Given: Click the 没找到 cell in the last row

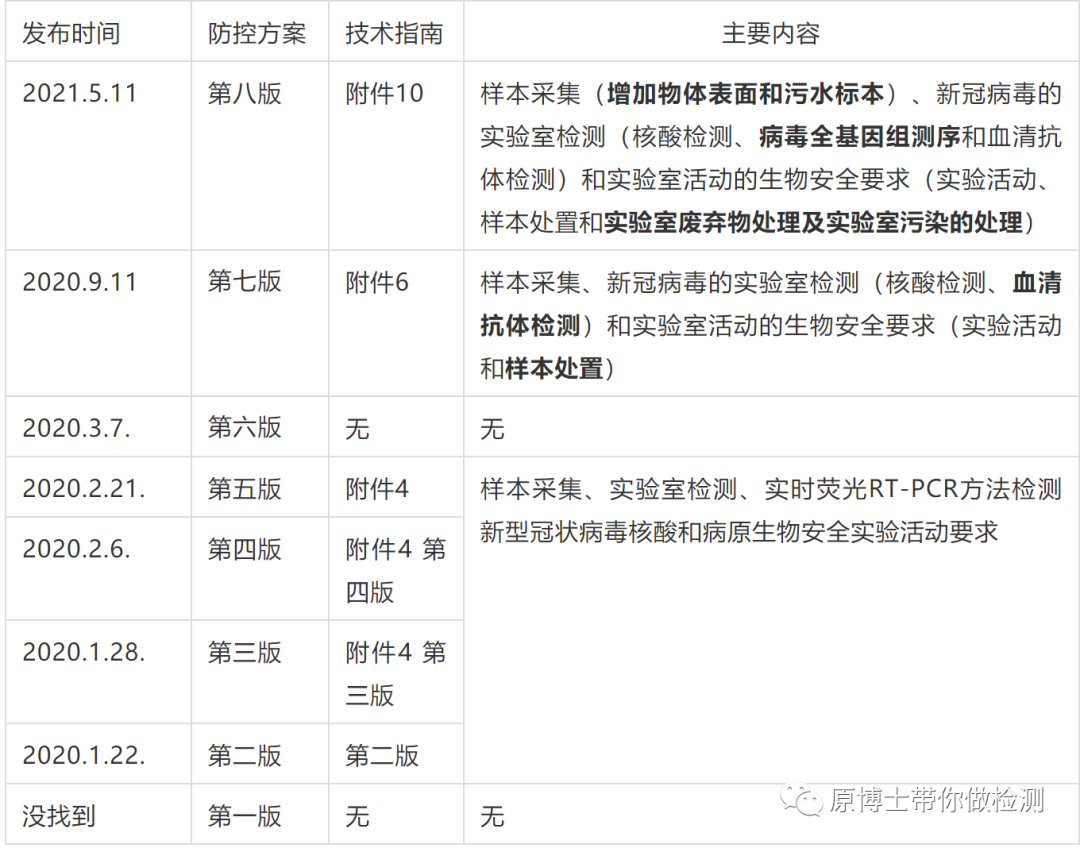Looking at the screenshot, I should (59, 816).
